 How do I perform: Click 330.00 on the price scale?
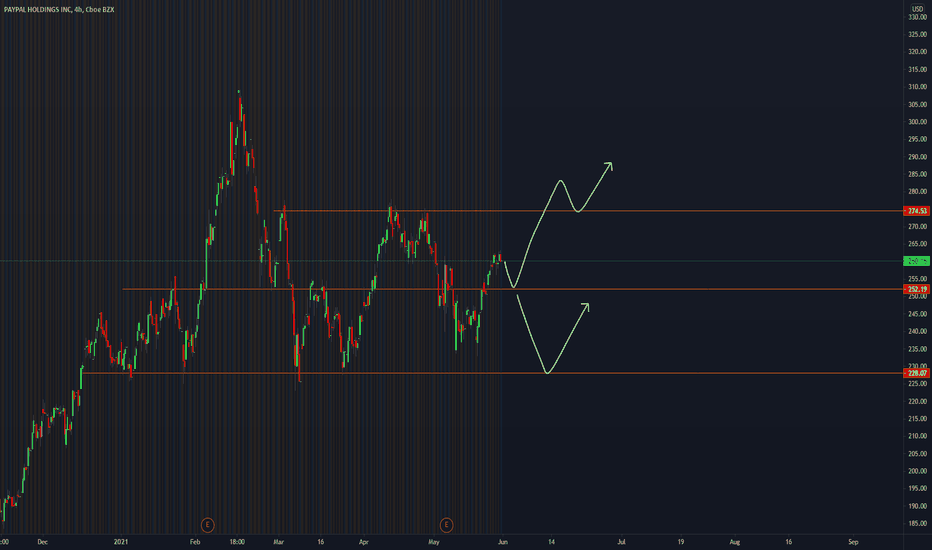(x=918, y=17)
